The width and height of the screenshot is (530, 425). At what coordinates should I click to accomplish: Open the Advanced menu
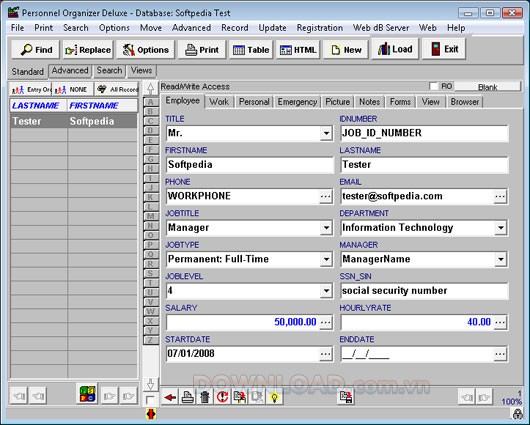coord(191,28)
